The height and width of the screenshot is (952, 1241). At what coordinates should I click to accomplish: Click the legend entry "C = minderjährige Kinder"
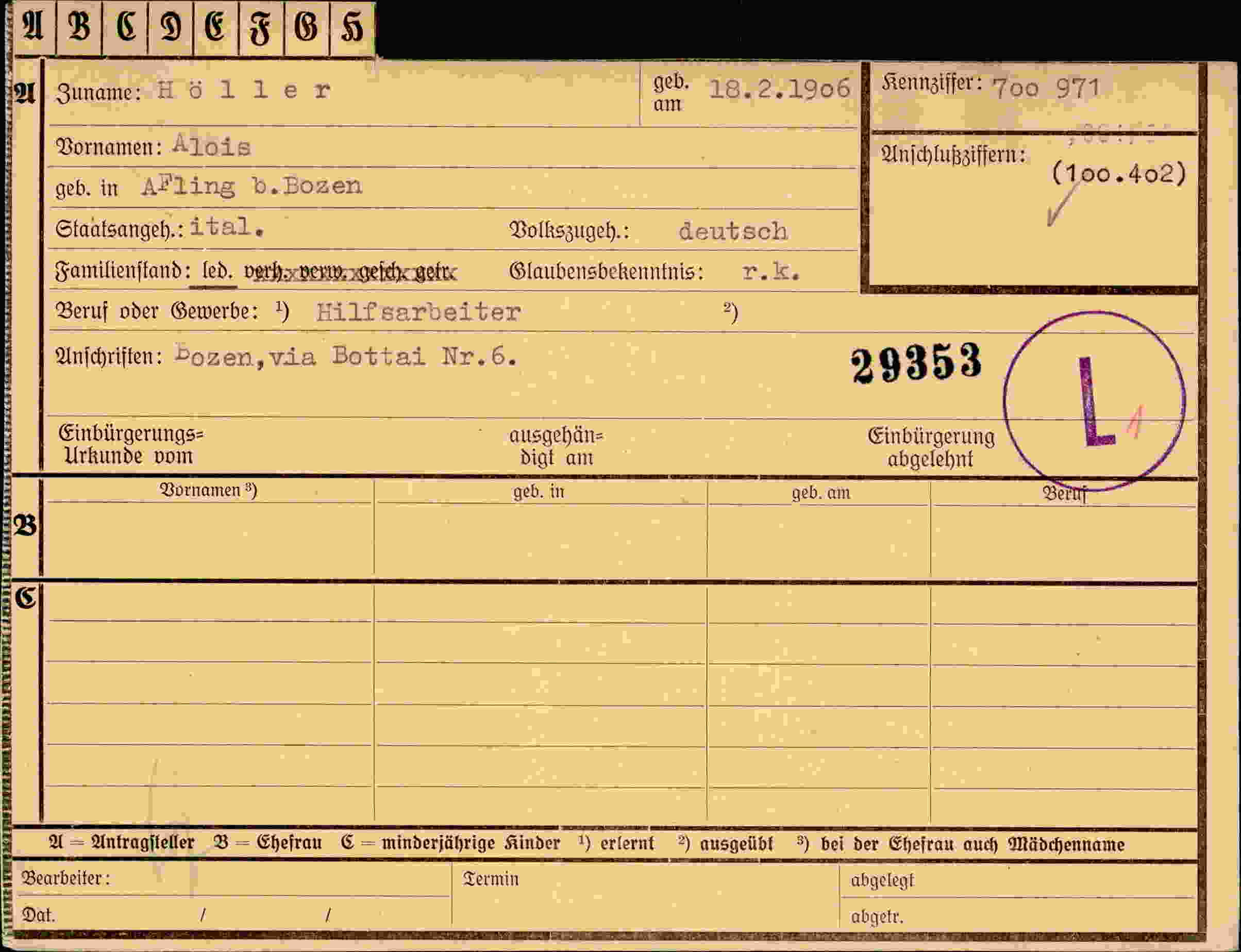point(450,843)
